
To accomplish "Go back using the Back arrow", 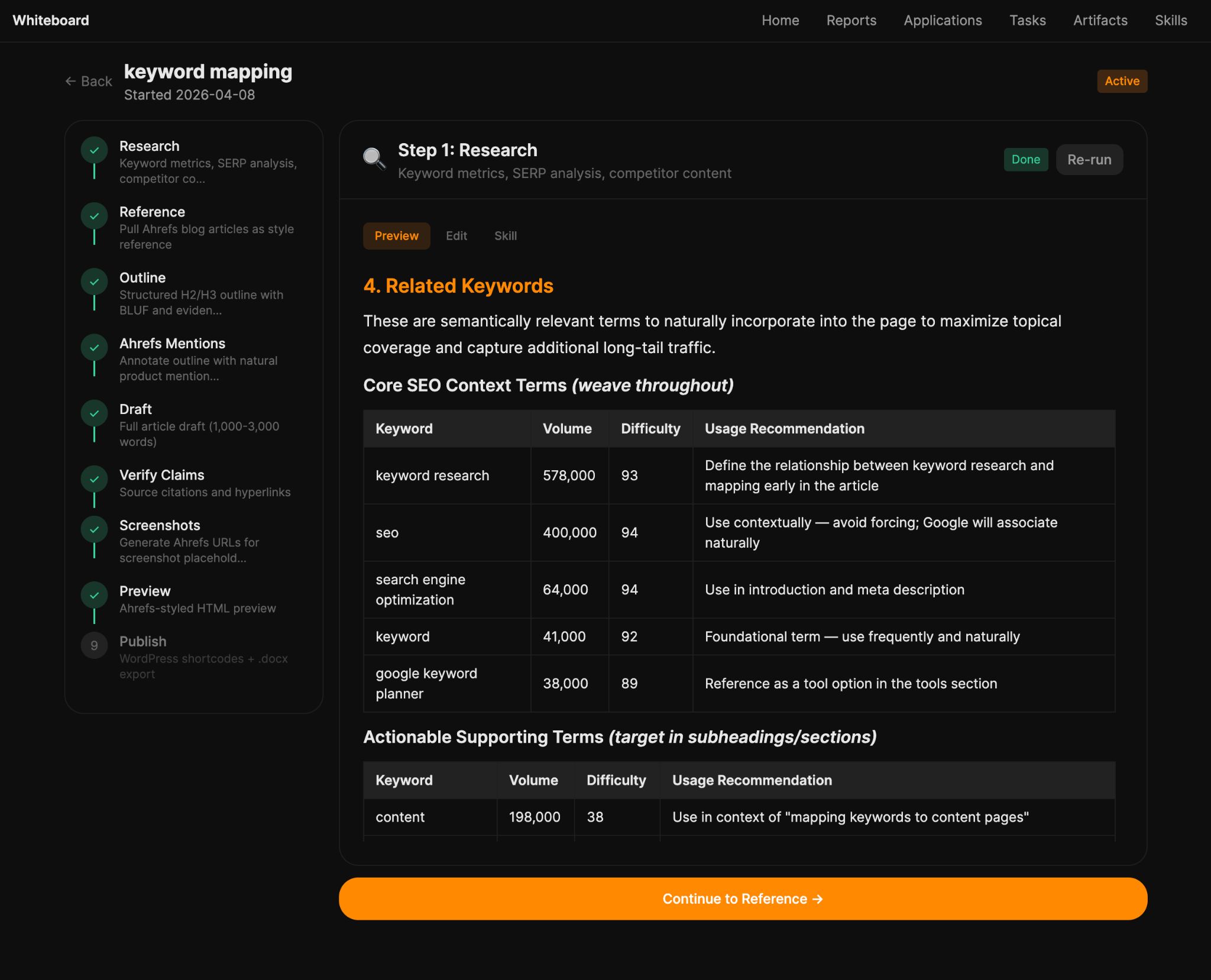I will pyautogui.click(x=89, y=81).
